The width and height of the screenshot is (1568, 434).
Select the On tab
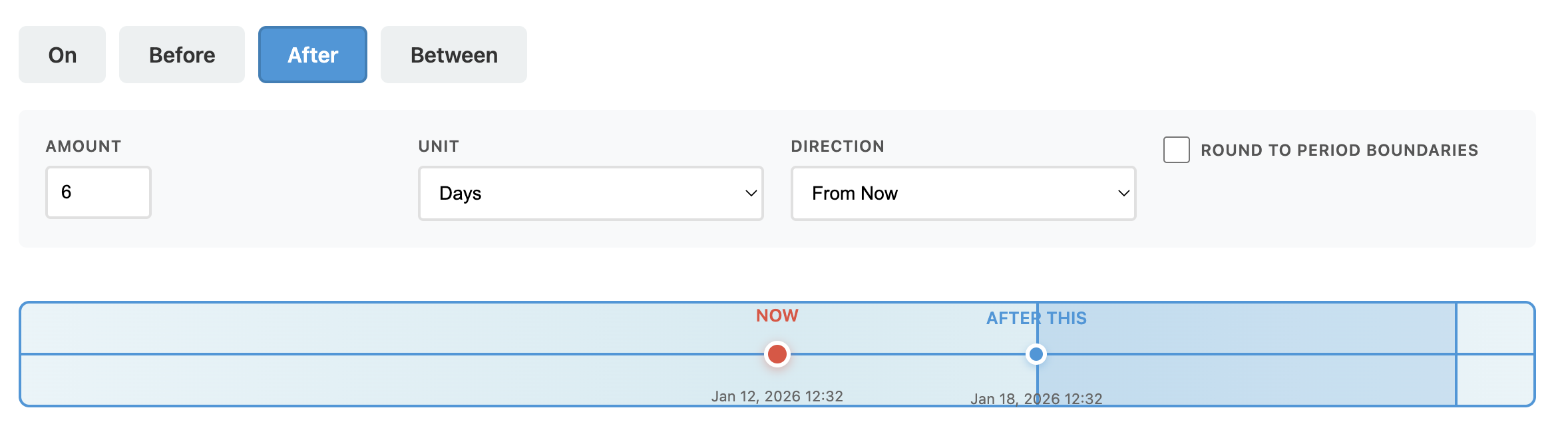point(62,55)
